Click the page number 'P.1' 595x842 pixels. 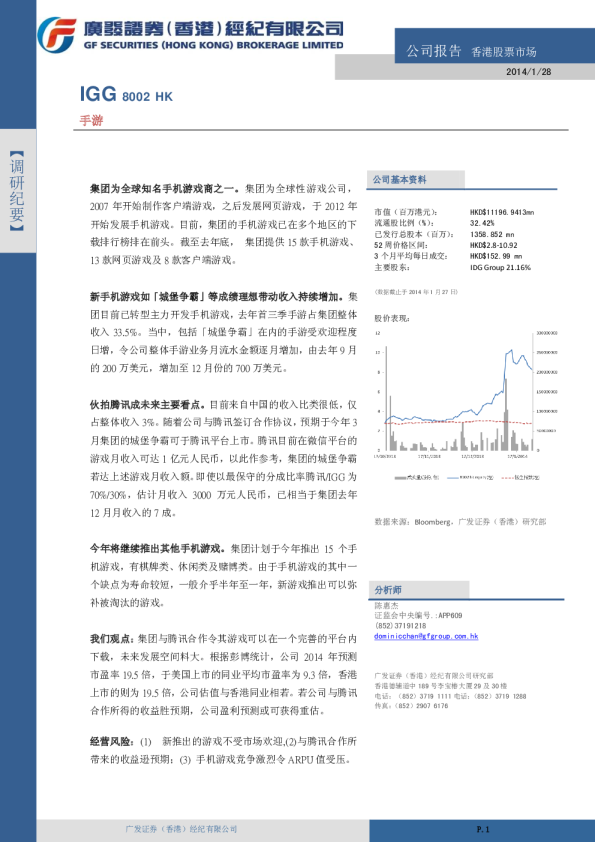tap(483, 830)
